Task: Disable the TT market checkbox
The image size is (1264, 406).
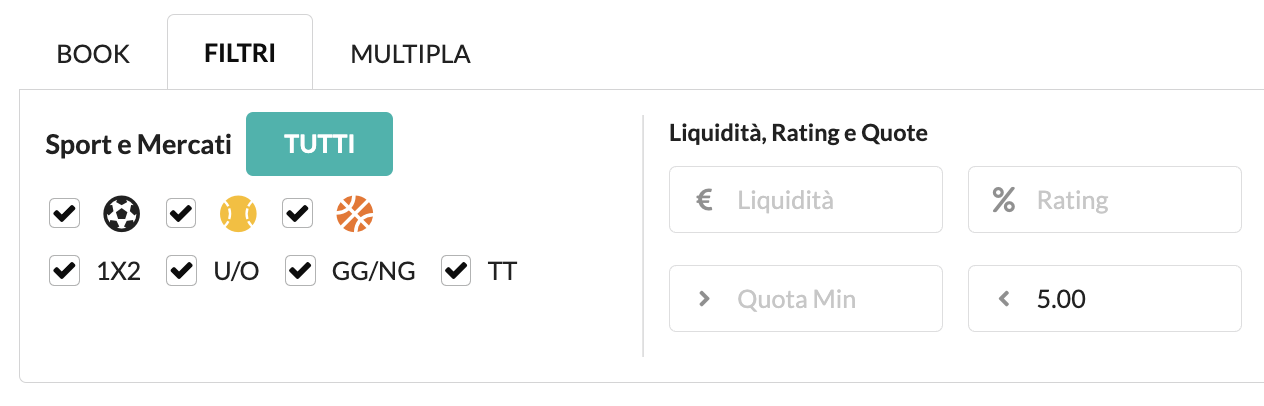Action: tap(456, 271)
